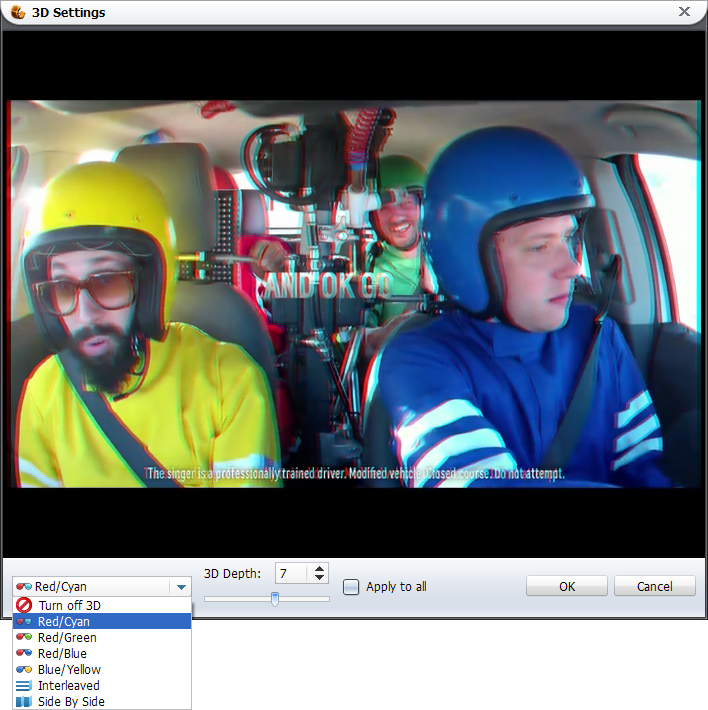Enable the Apply to all checkbox
Image resolution: width=708 pixels, height=710 pixels.
tap(351, 587)
